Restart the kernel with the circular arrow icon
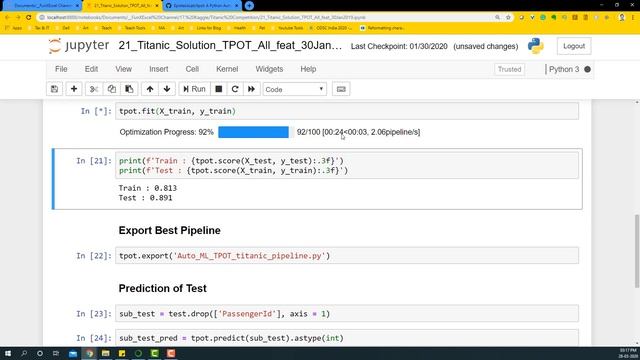This screenshot has width=640, height=360. click(235, 89)
